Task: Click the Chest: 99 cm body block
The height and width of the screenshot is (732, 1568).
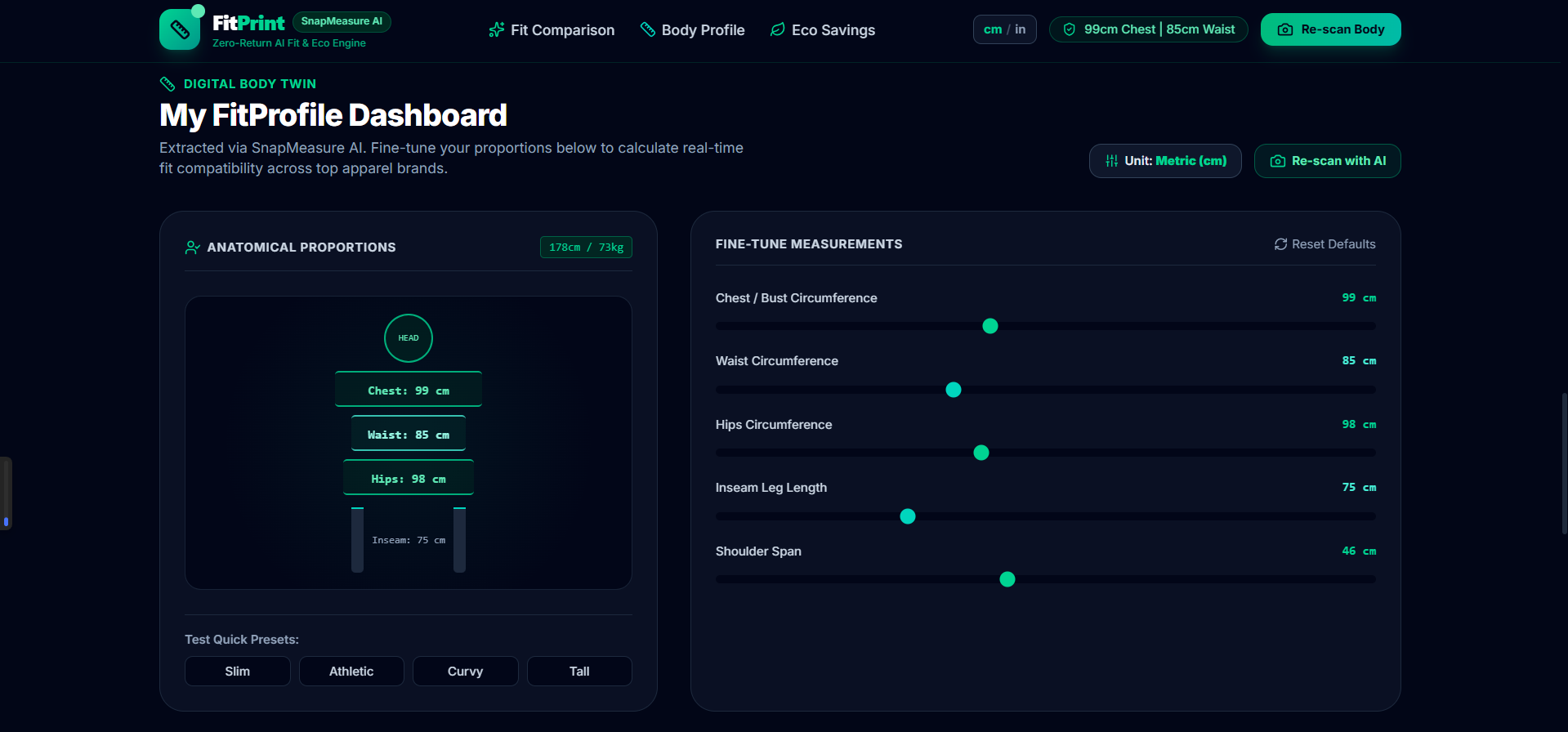Action: pos(409,390)
